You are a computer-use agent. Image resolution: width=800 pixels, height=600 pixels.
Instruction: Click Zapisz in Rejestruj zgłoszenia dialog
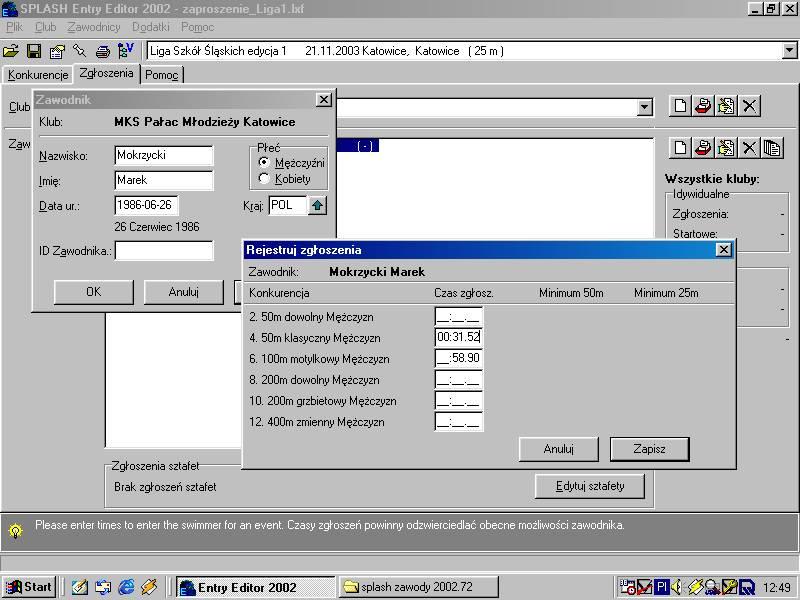(x=649, y=449)
